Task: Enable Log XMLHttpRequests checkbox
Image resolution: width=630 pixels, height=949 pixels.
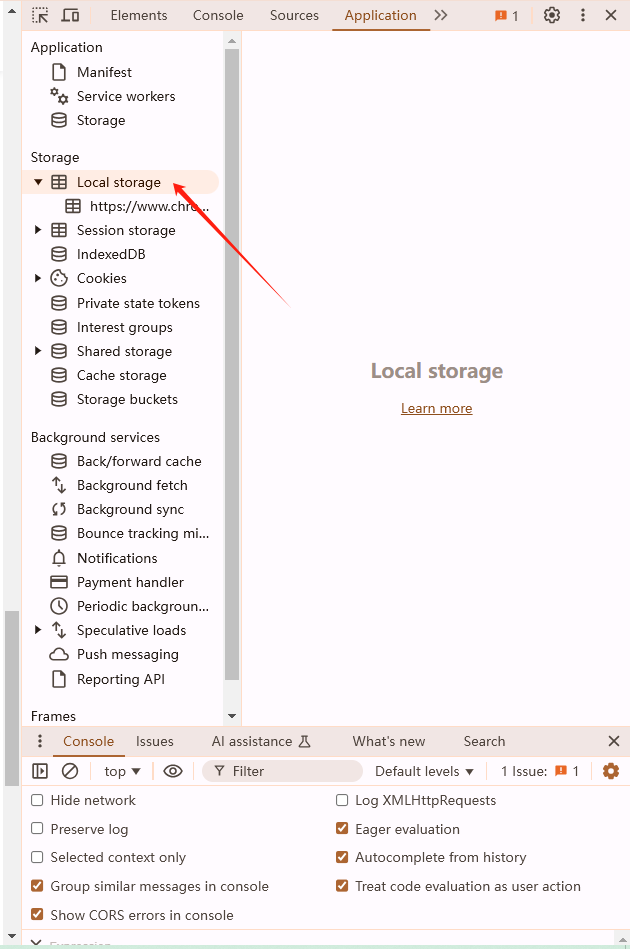Action: click(342, 800)
